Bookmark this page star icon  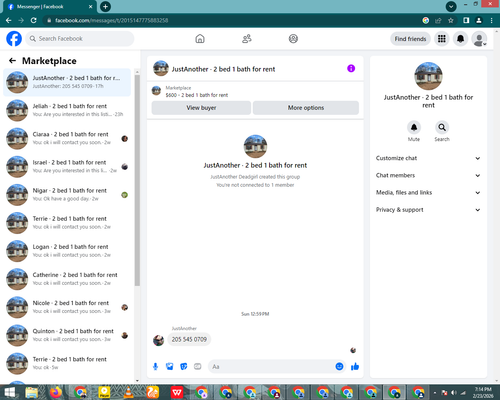pyautogui.click(x=451, y=20)
